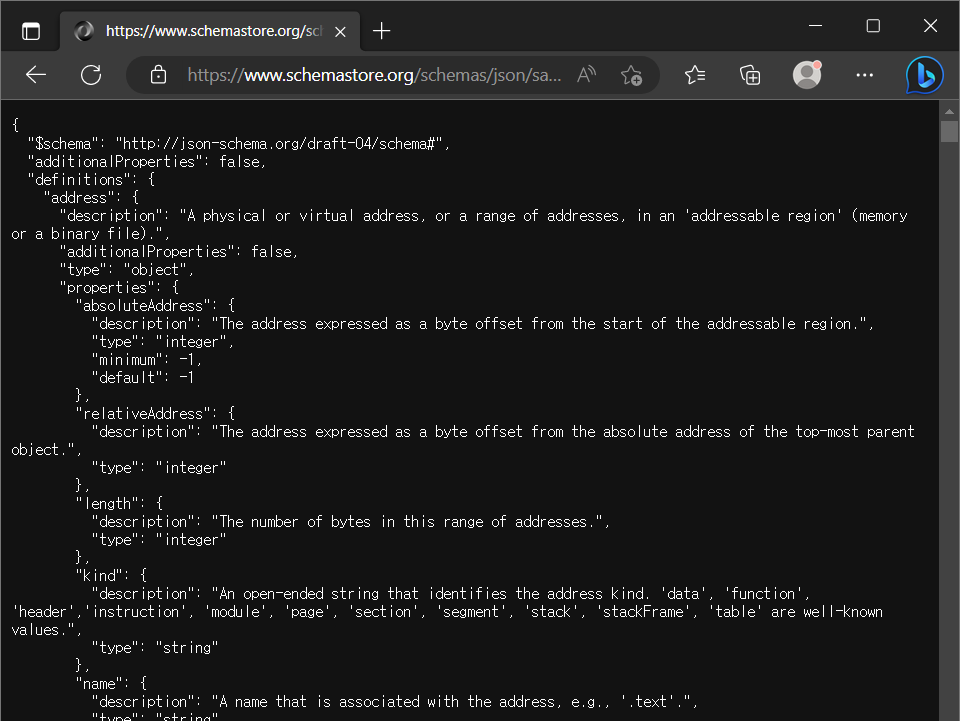Open a new browser tab
The image size is (960, 721).
click(x=381, y=31)
